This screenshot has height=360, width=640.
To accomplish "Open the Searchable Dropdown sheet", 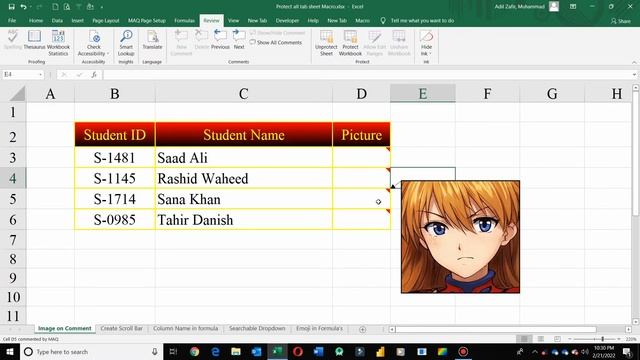I will pyautogui.click(x=257, y=329).
